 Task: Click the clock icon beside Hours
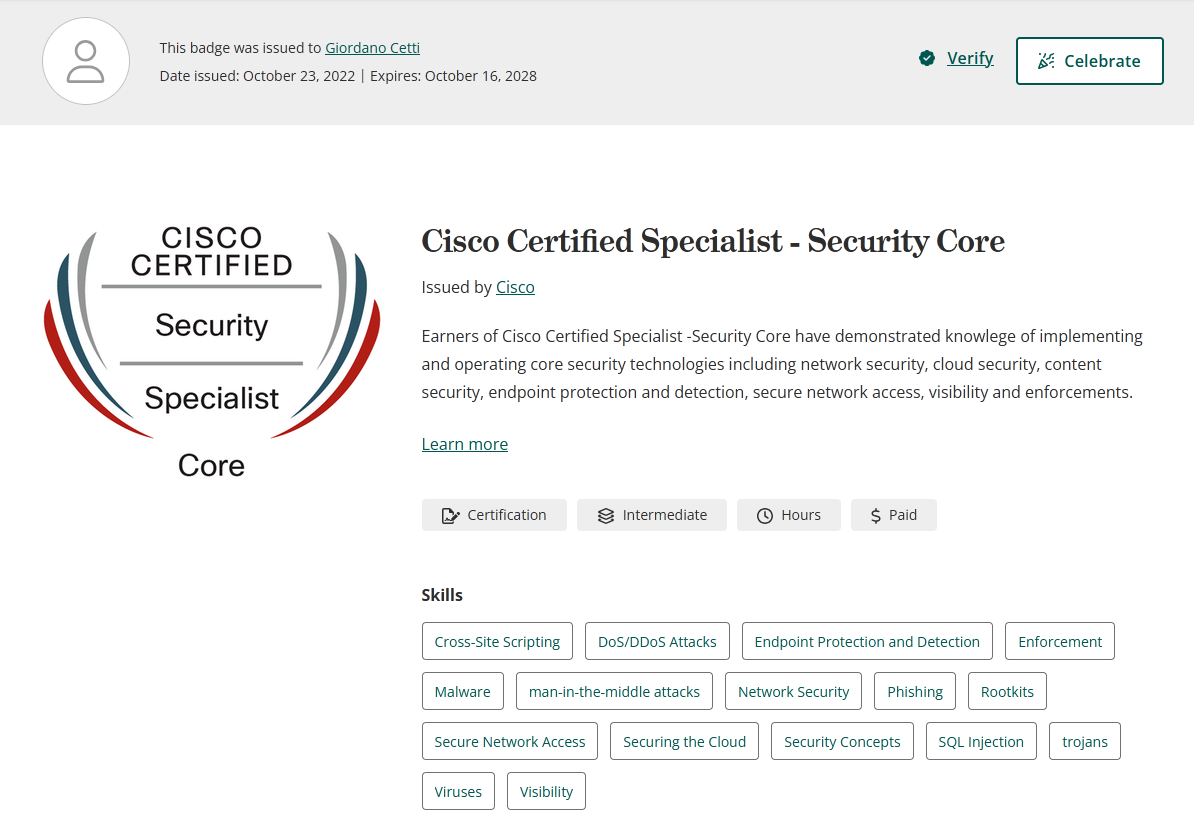pyautogui.click(x=765, y=515)
